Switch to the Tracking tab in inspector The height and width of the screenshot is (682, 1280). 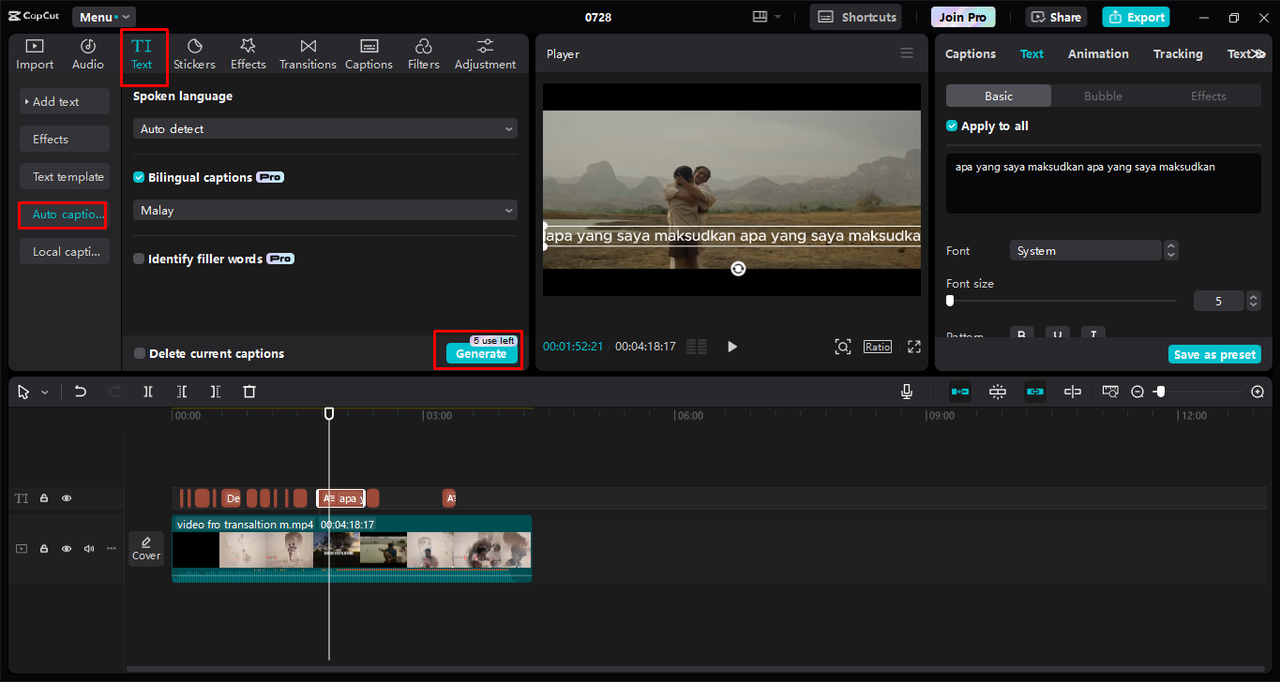coord(1178,54)
